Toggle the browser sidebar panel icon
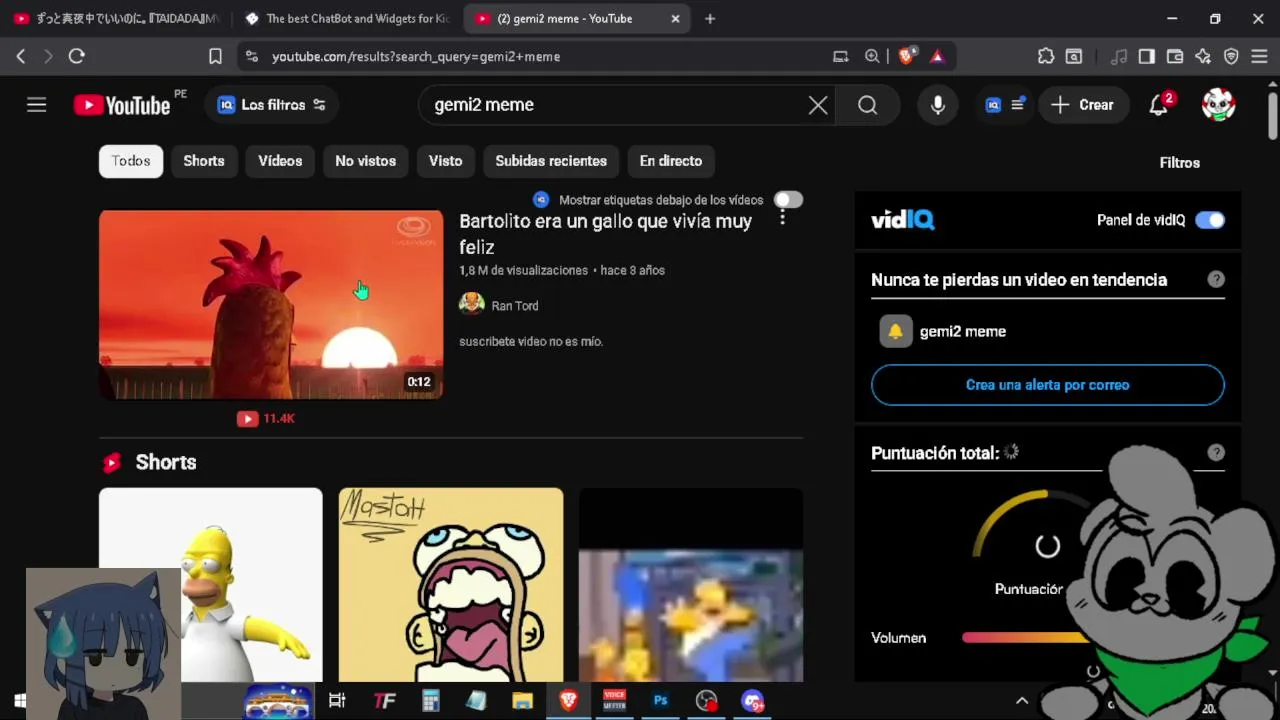The width and height of the screenshot is (1280, 720). (1147, 57)
